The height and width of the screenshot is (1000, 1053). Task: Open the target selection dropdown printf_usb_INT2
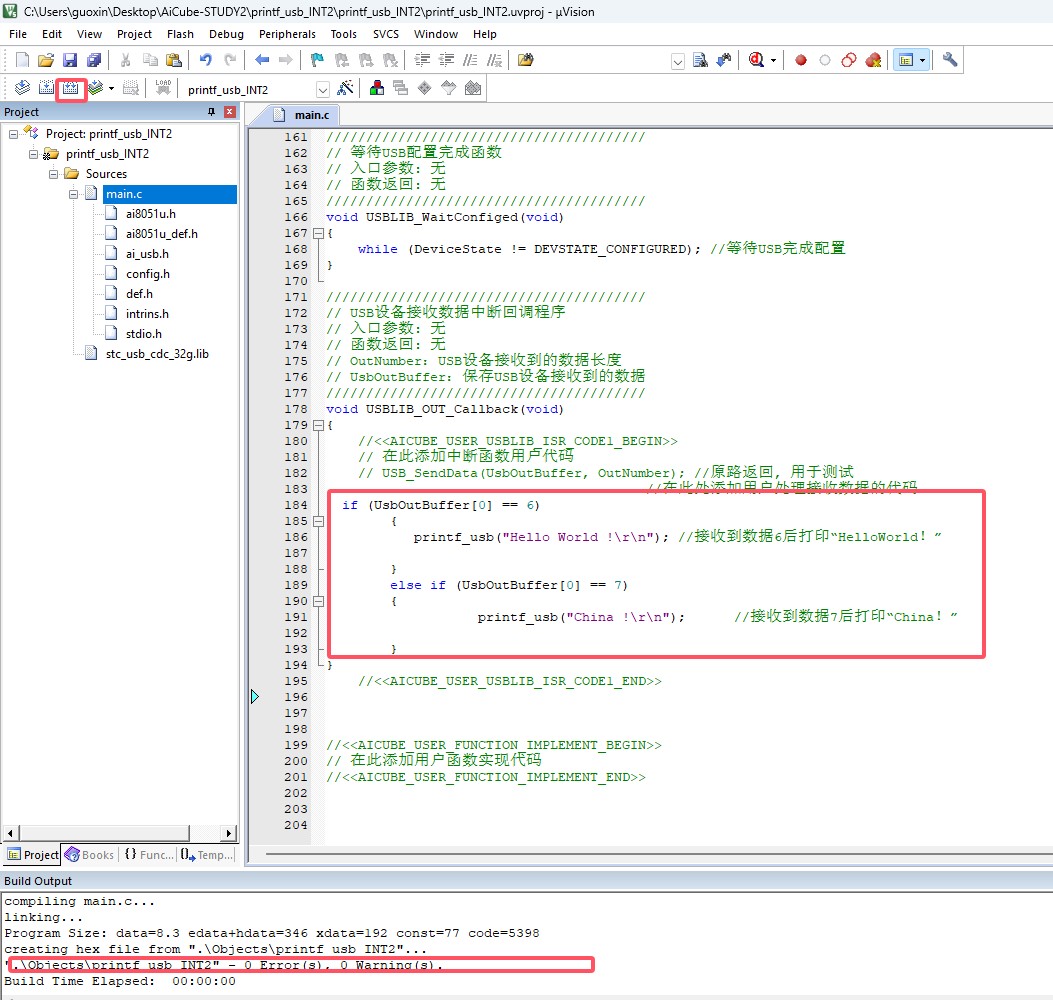pos(322,89)
